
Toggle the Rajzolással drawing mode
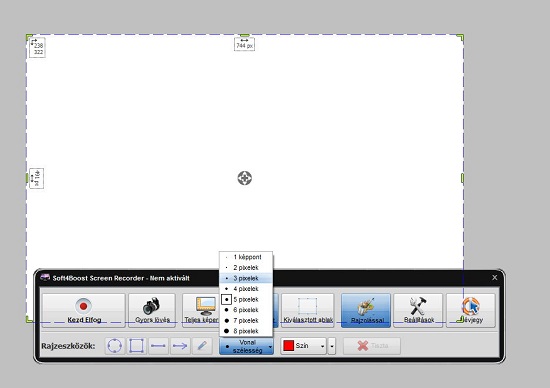click(366, 310)
